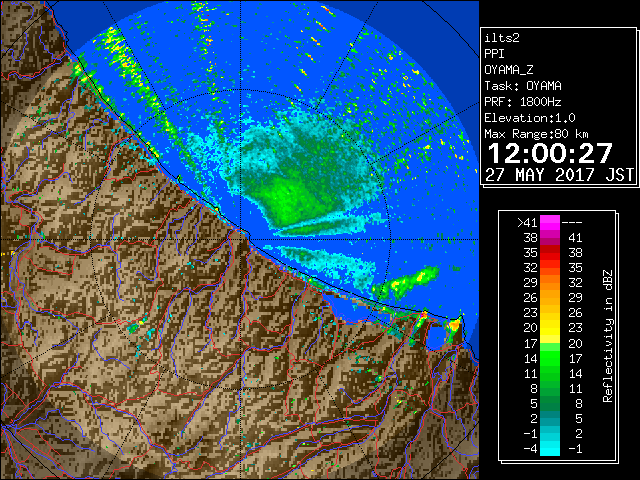Pick the teal legend band beside '2'

click(550, 418)
